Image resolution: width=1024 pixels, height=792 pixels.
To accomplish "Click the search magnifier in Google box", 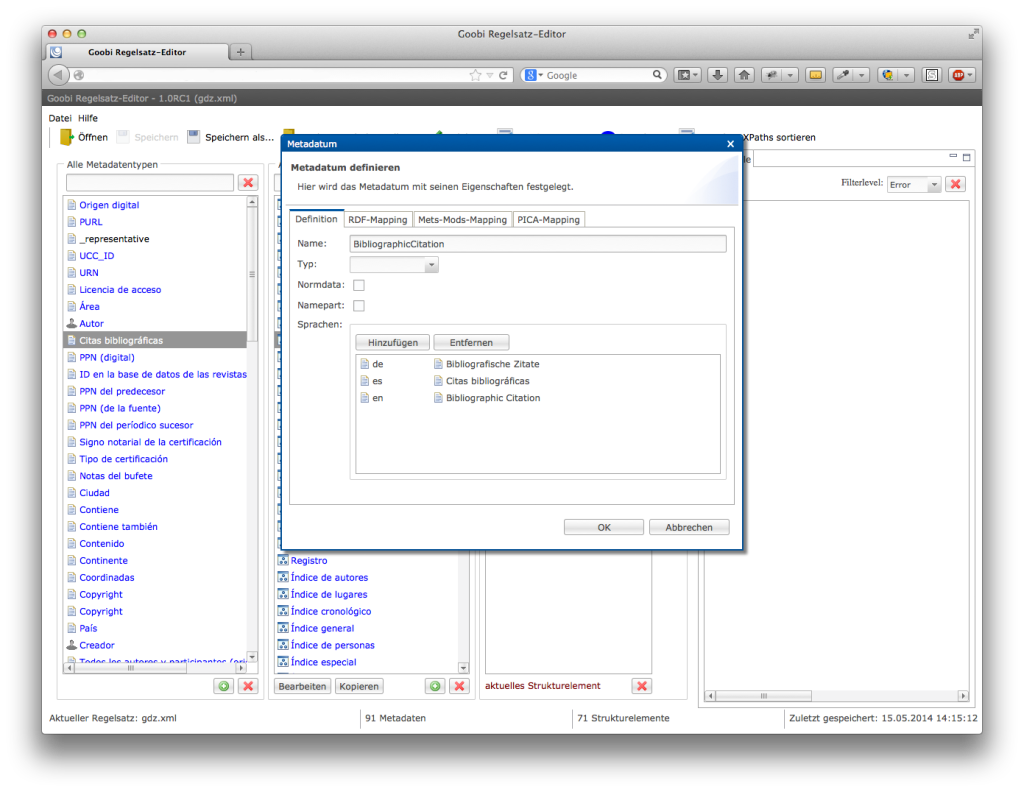I will click(x=657, y=75).
